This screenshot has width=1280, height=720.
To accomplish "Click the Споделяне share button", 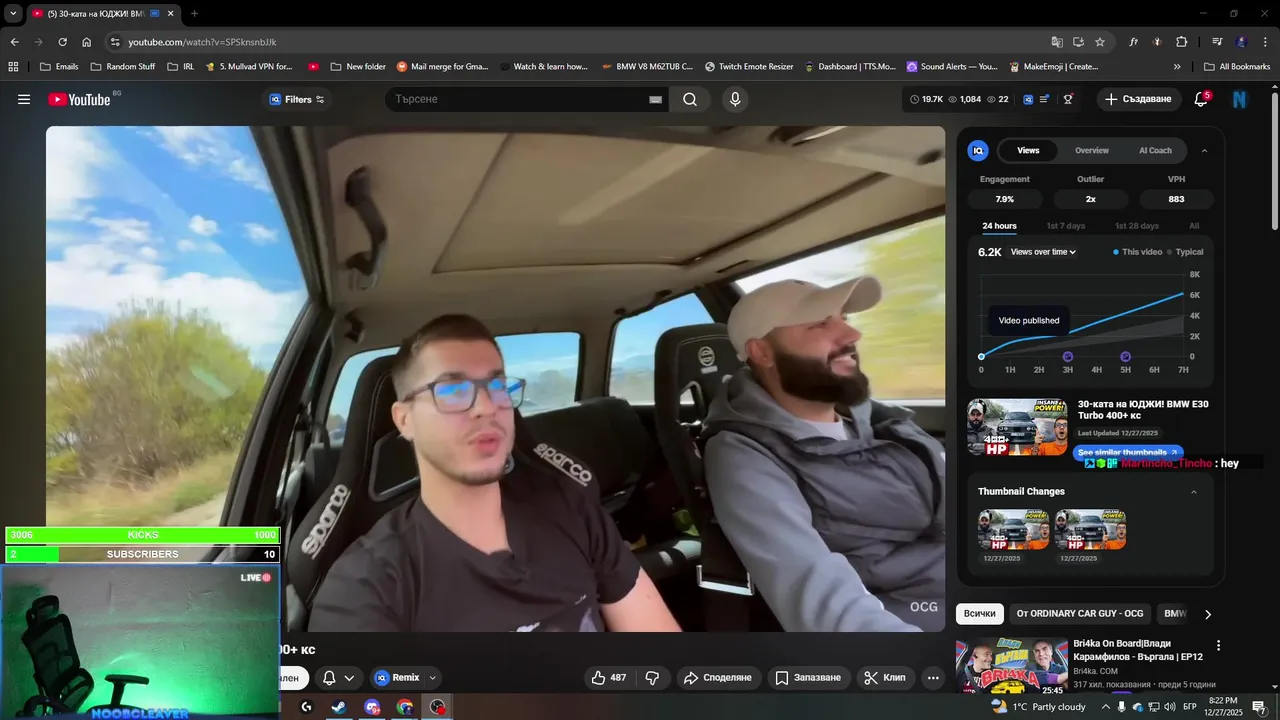I will [717, 677].
